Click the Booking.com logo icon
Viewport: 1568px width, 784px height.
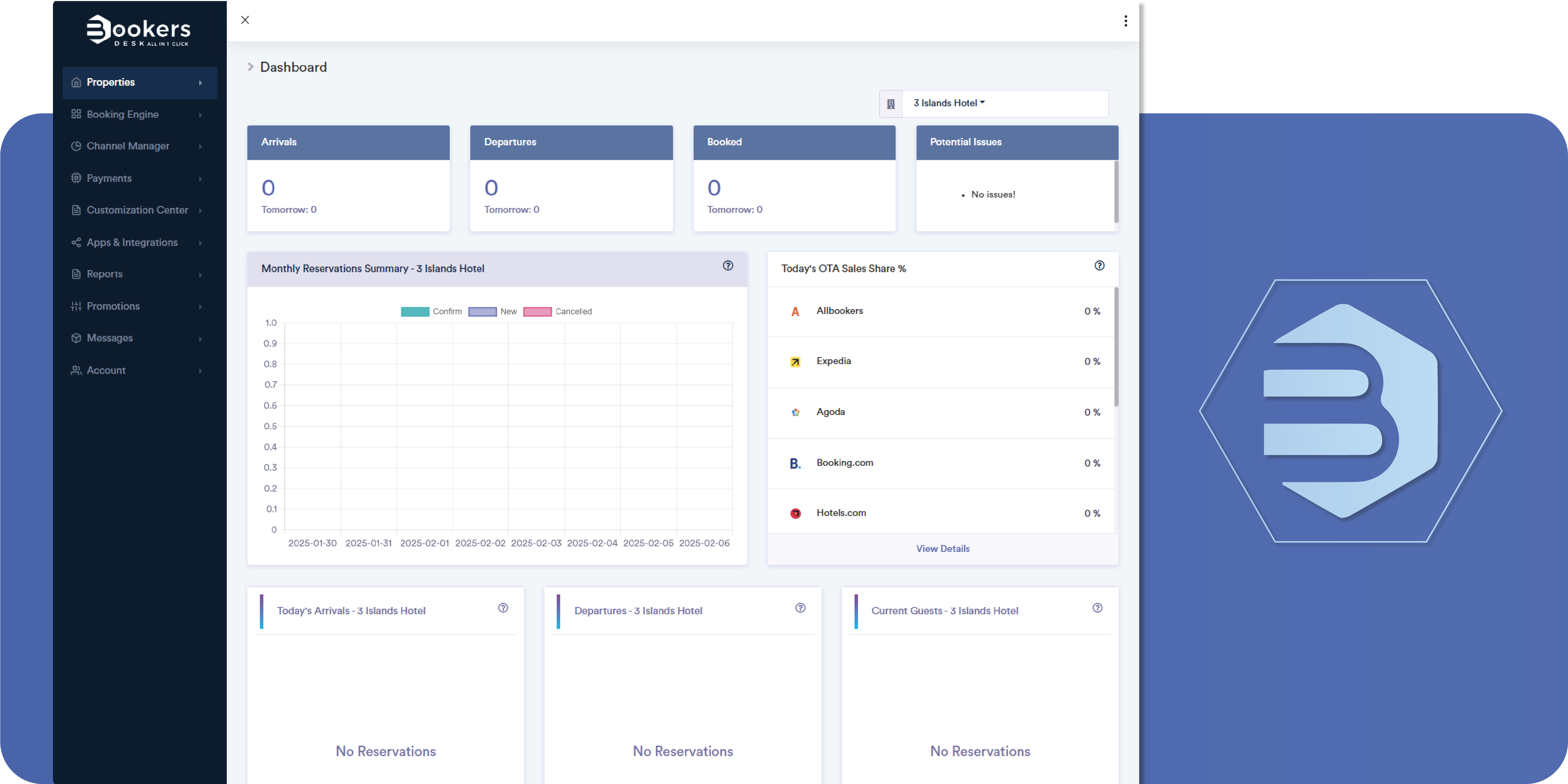[x=795, y=463]
